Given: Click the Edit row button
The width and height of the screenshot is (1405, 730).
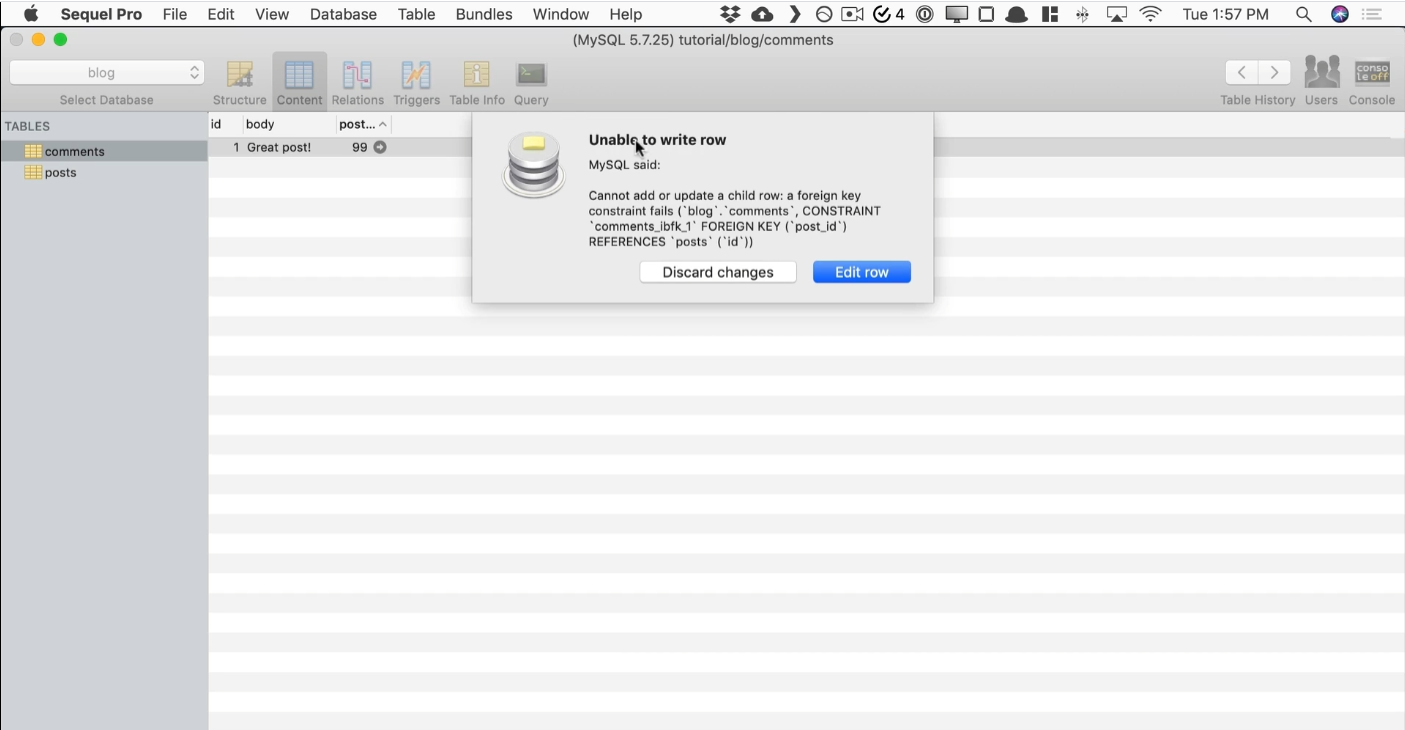Looking at the screenshot, I should [862, 272].
